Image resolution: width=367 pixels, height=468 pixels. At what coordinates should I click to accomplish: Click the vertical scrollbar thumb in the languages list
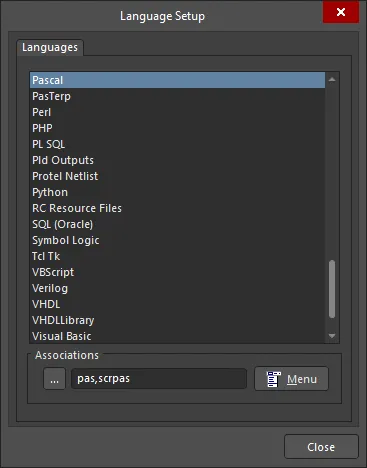(332, 289)
